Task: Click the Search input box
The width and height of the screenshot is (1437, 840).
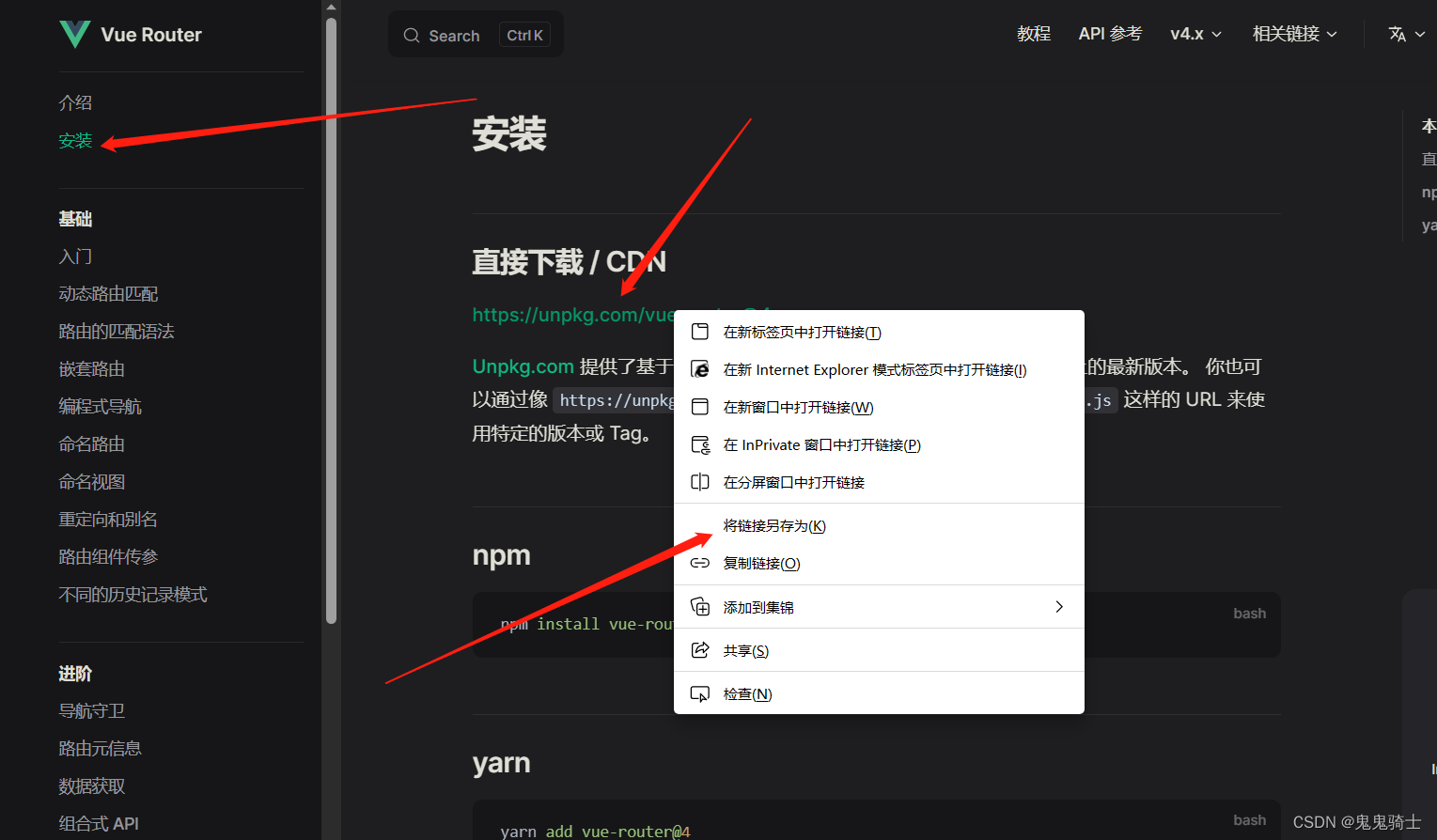Action: point(476,35)
